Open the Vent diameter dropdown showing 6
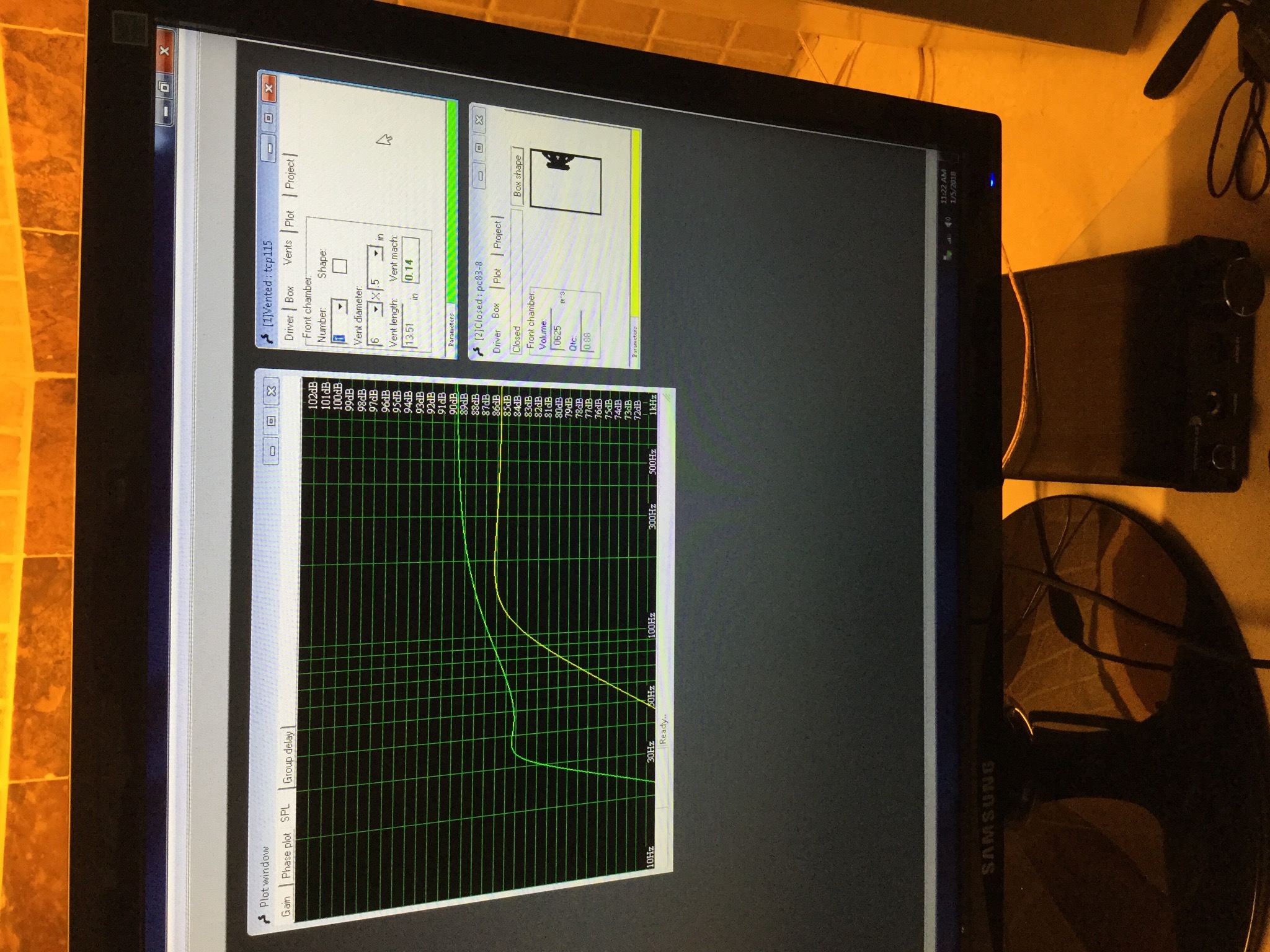 tap(376, 307)
